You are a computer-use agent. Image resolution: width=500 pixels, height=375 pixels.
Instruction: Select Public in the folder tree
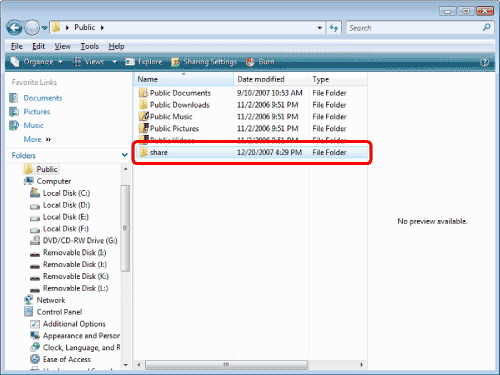[47, 169]
